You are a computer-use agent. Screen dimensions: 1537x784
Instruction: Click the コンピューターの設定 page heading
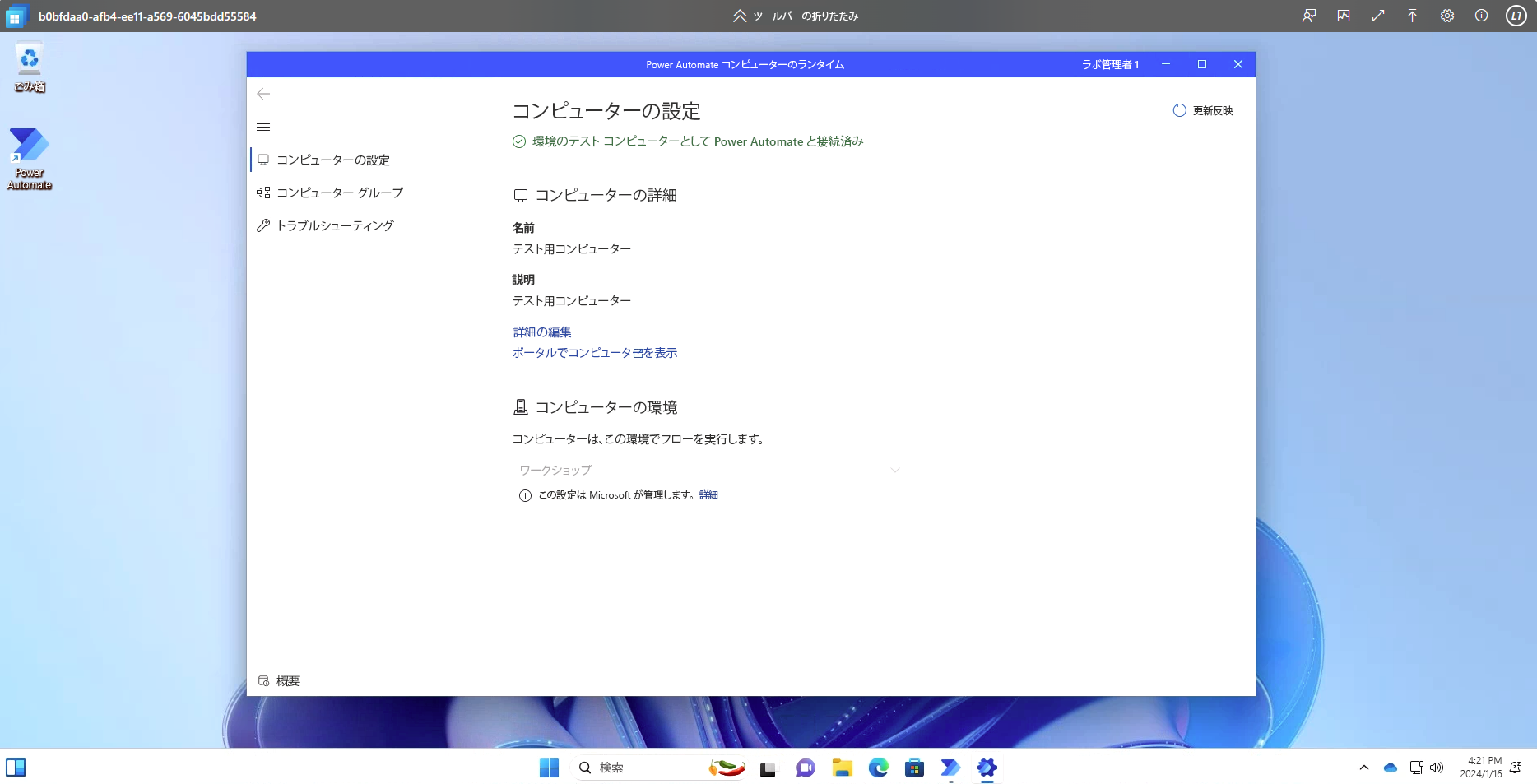606,111
